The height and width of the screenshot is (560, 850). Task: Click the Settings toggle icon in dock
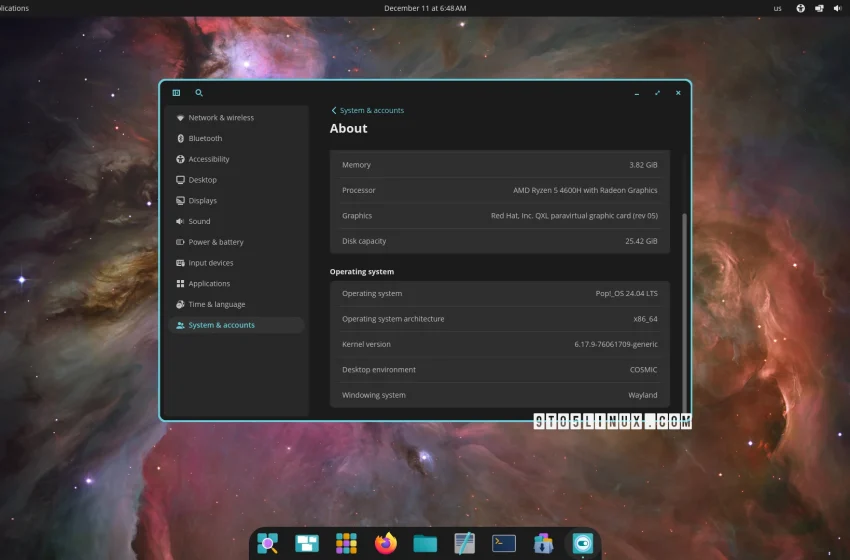[x=582, y=543]
